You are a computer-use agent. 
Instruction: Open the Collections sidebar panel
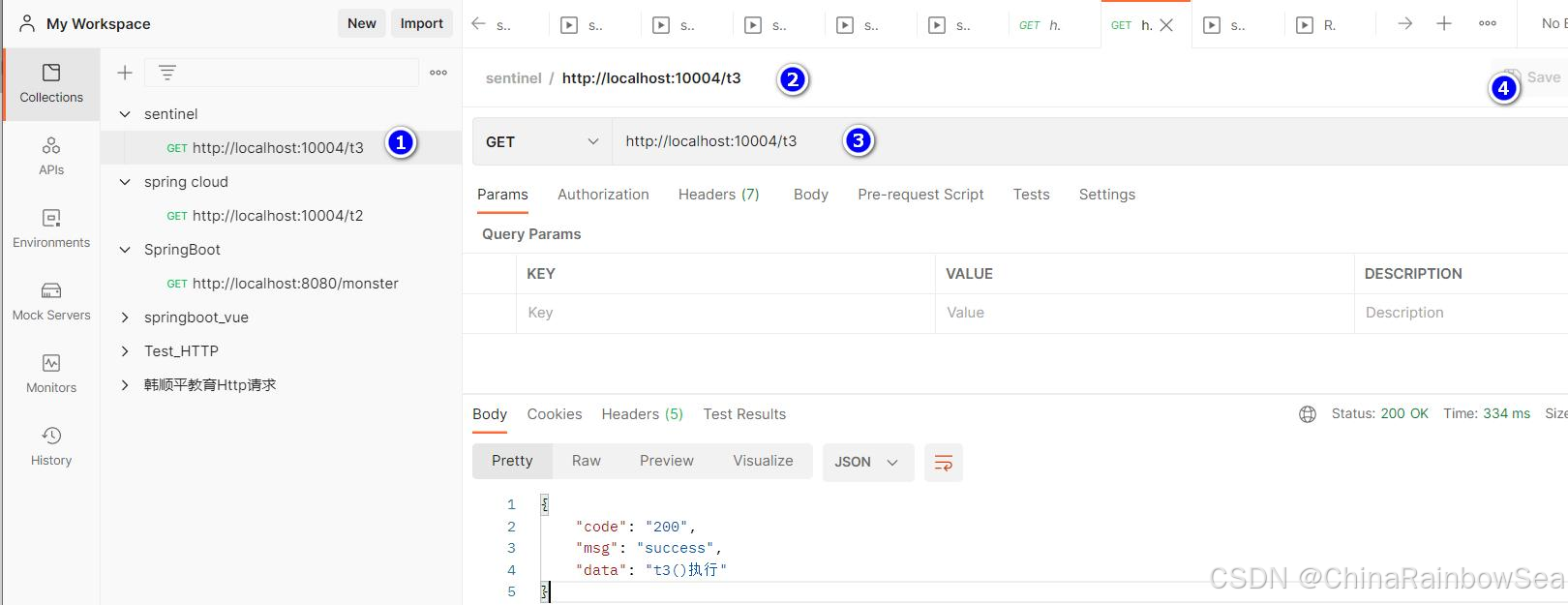[51, 83]
